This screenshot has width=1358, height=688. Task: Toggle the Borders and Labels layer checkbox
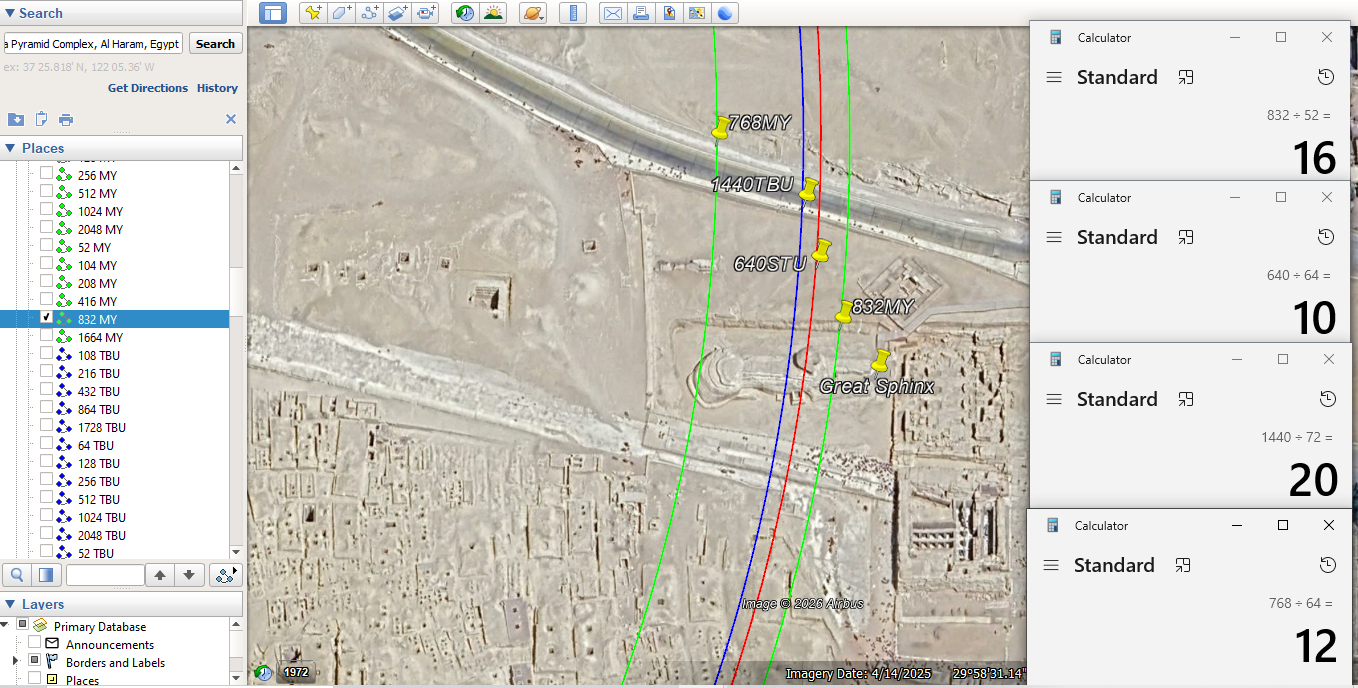34,661
